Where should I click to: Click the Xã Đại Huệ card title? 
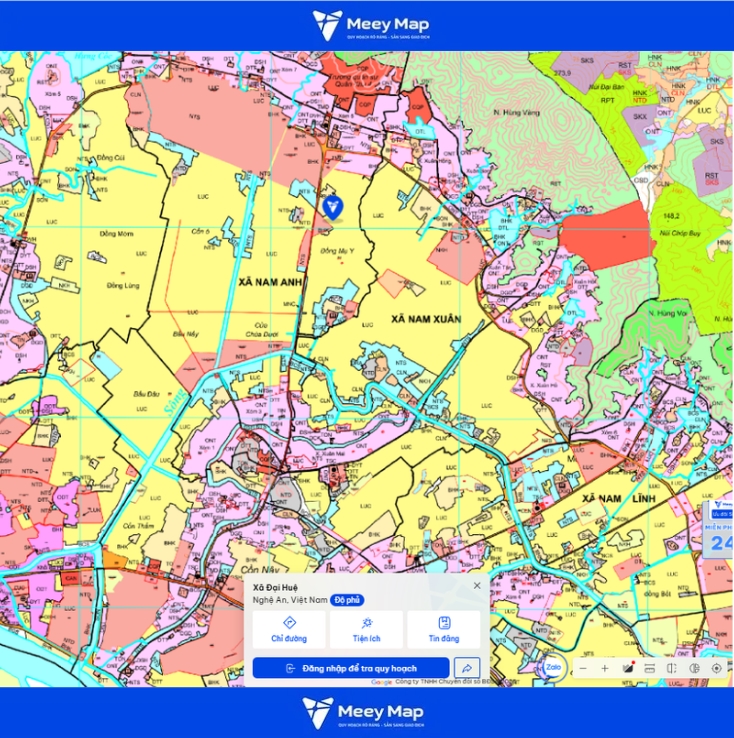(275, 587)
